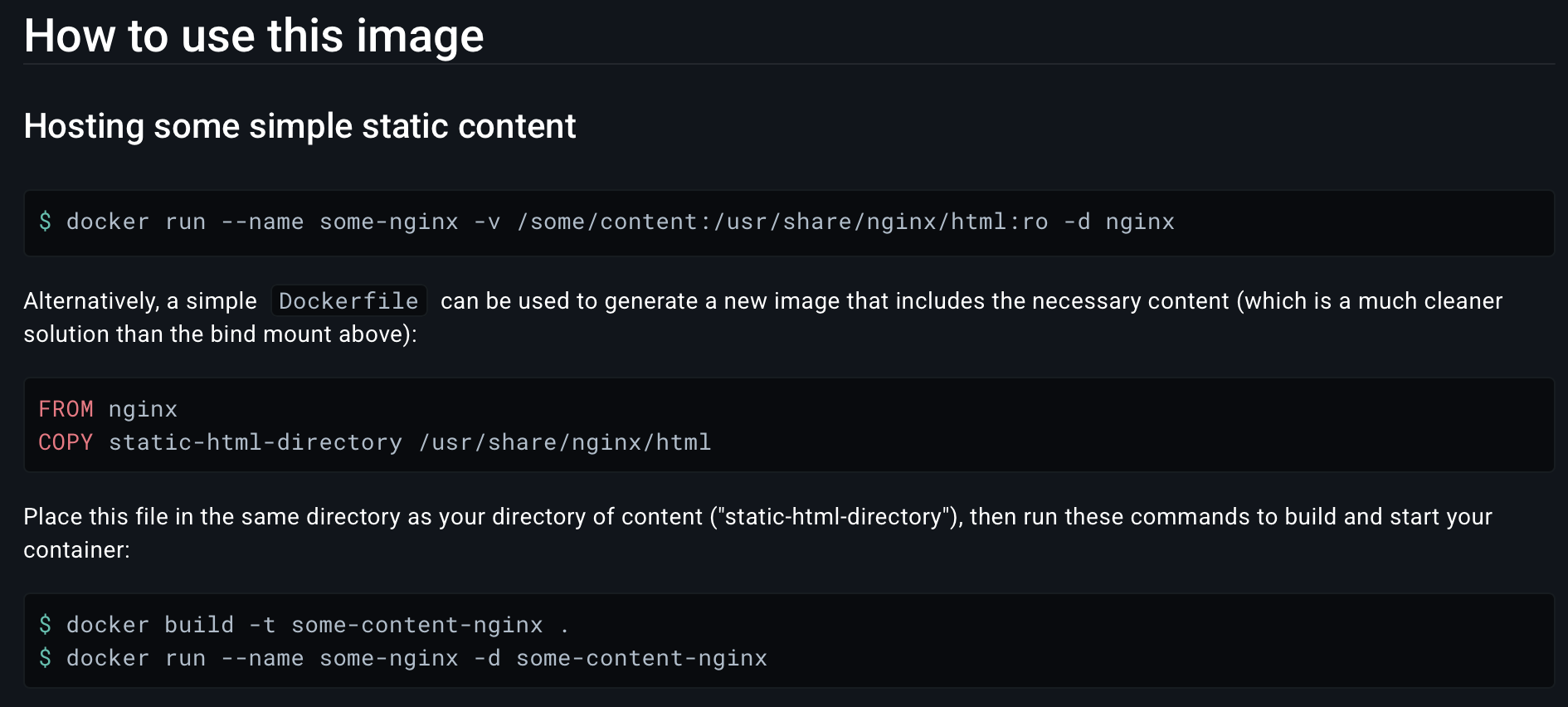The image size is (1568, 707).
Task: Click static-html-directory in the COPY line
Action: coord(256,442)
